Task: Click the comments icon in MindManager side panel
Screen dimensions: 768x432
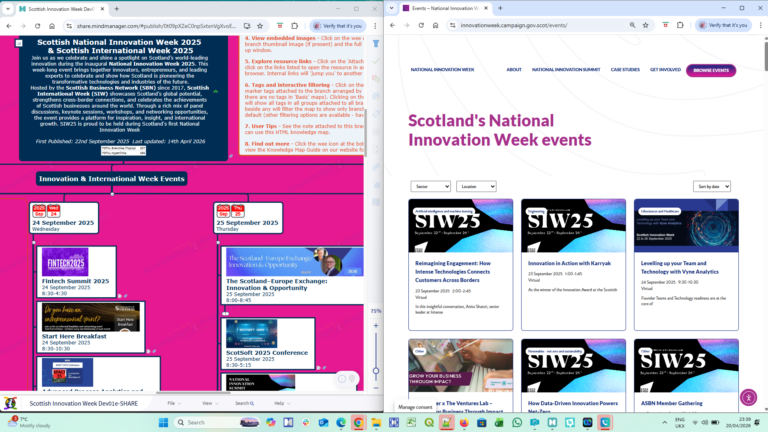Action: pos(376,96)
